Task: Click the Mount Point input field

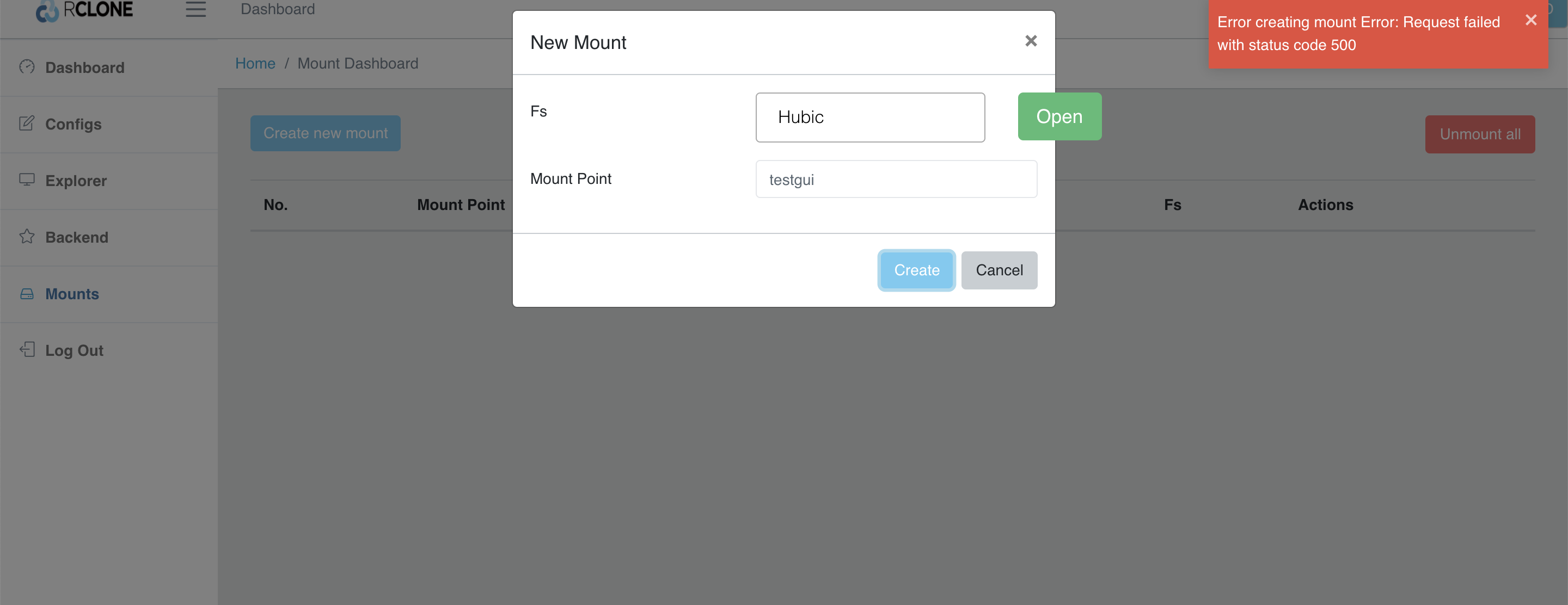Action: pyautogui.click(x=896, y=178)
